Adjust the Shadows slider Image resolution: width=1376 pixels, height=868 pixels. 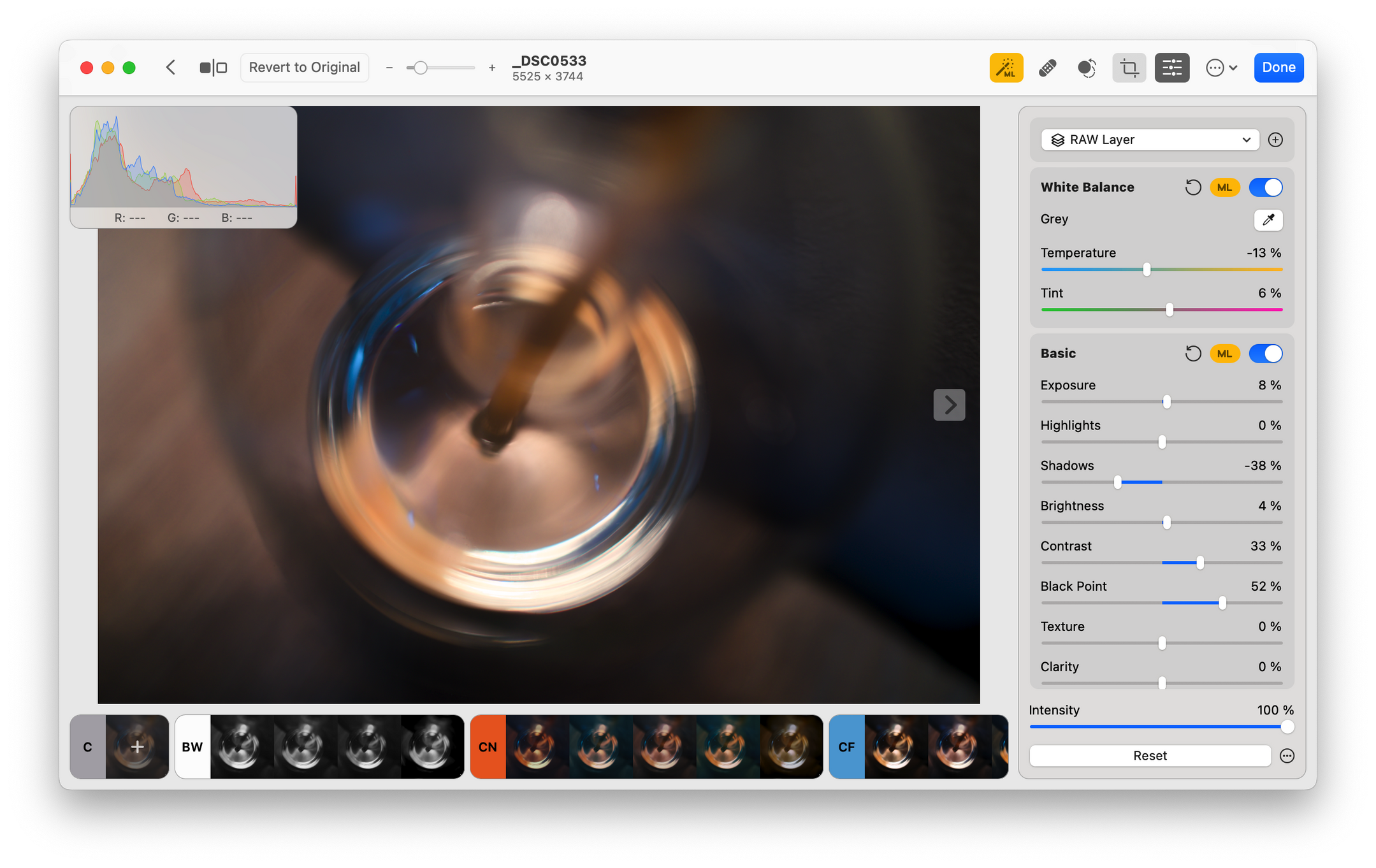[1161, 482]
